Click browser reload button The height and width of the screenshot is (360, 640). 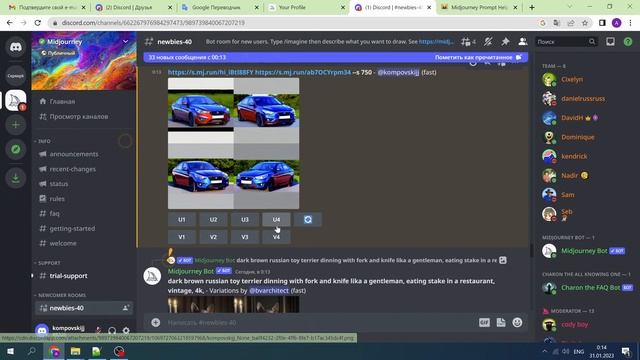(38, 23)
